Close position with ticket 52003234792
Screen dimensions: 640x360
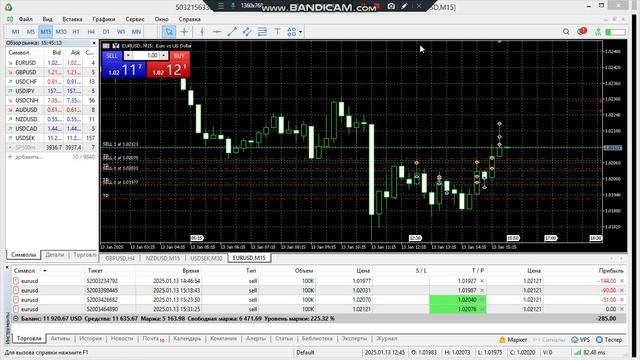622,281
